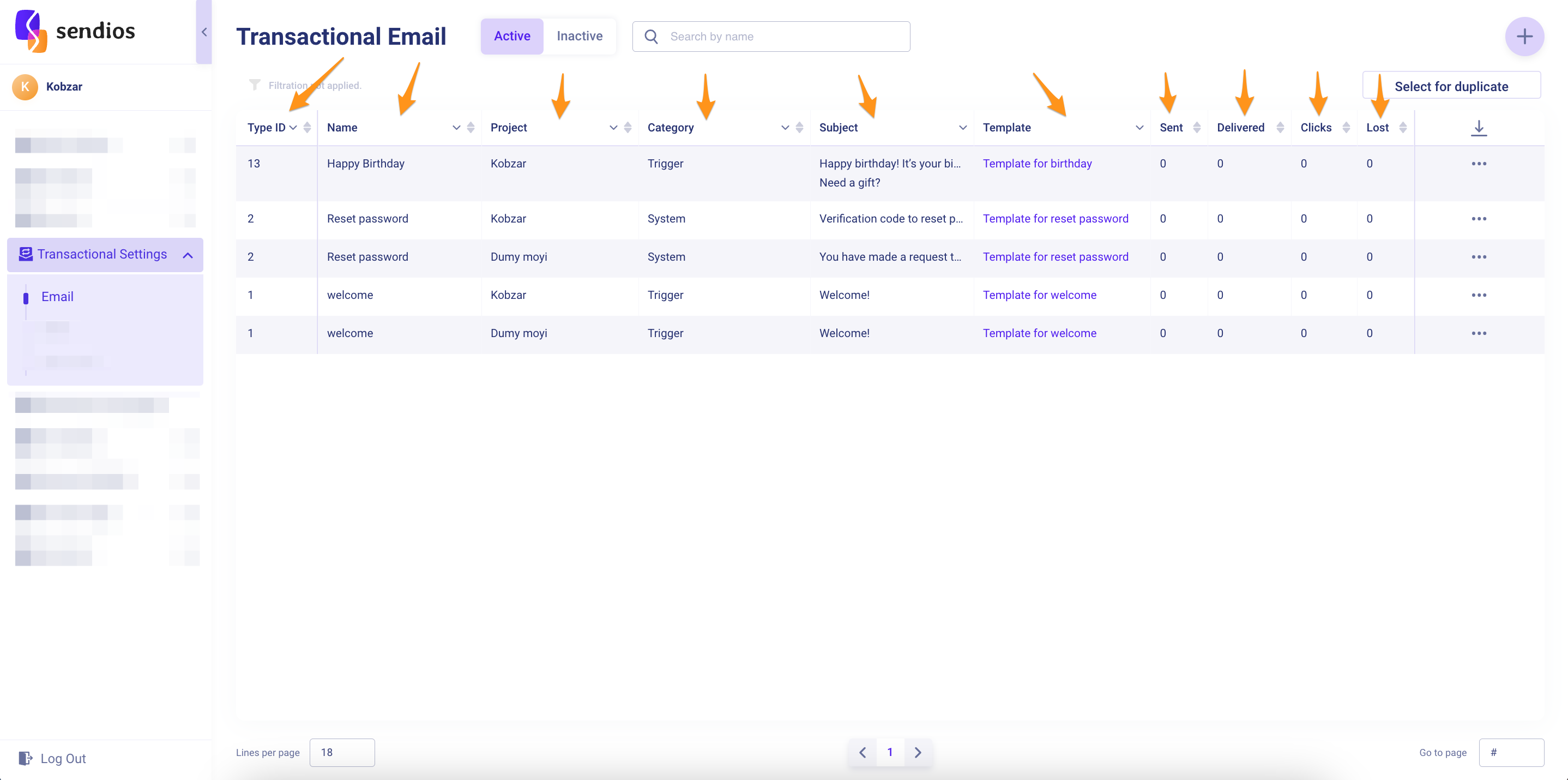The width and height of the screenshot is (1568, 780).
Task: Open three-dot menu for welcome Dumy moyi row
Action: tap(1479, 333)
